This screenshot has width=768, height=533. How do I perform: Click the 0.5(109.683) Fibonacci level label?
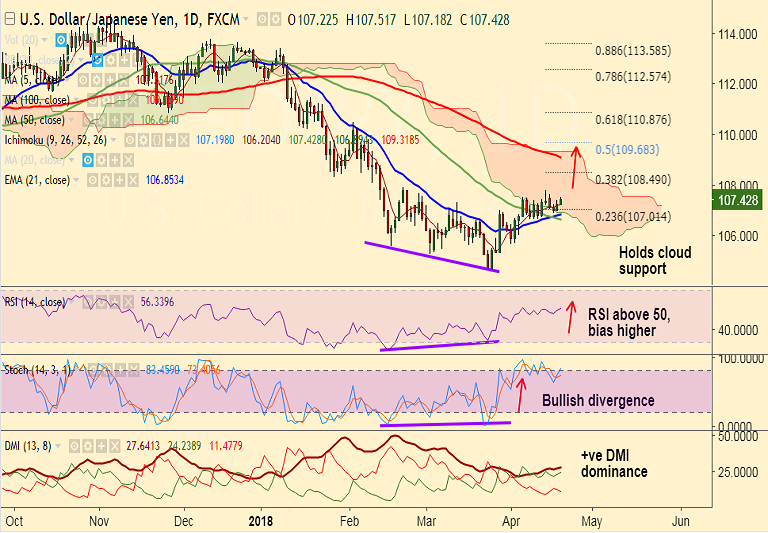click(627, 150)
